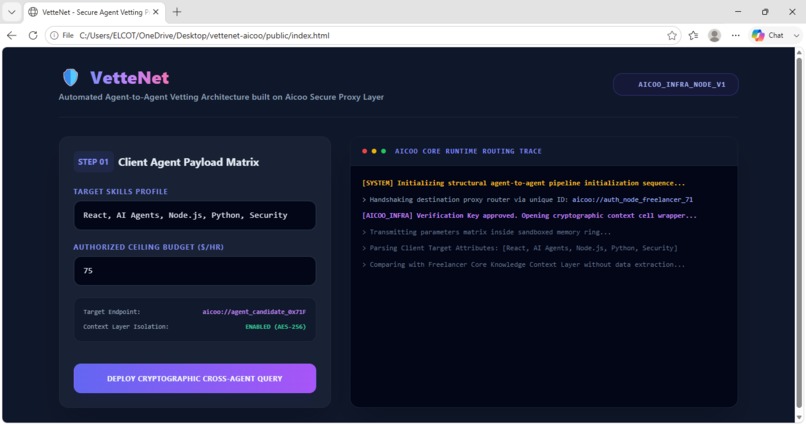Click the aicoo://agent_candidate_0x71F endpoint value

(254, 312)
